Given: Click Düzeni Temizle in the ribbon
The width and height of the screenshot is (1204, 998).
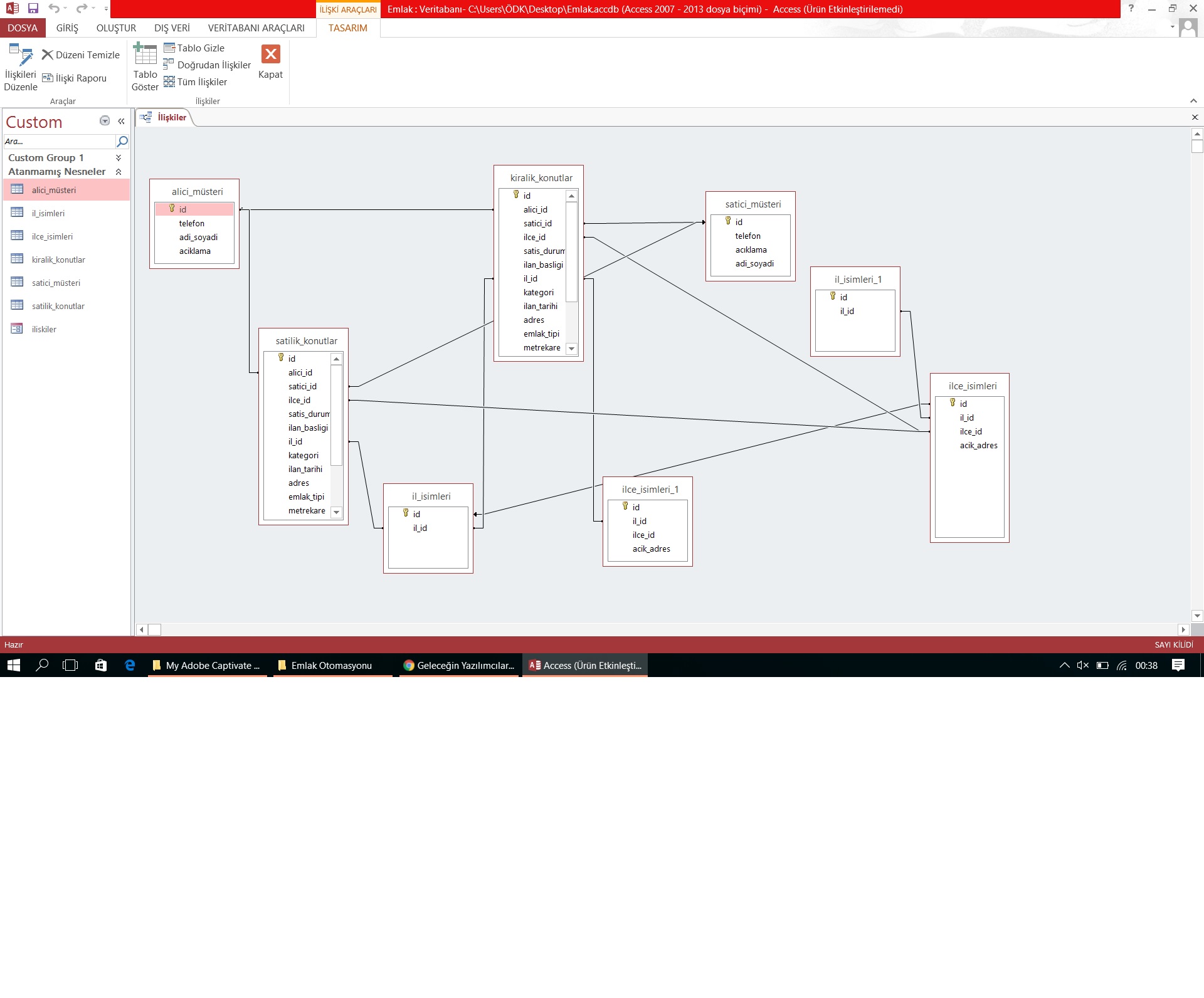Looking at the screenshot, I should [81, 55].
